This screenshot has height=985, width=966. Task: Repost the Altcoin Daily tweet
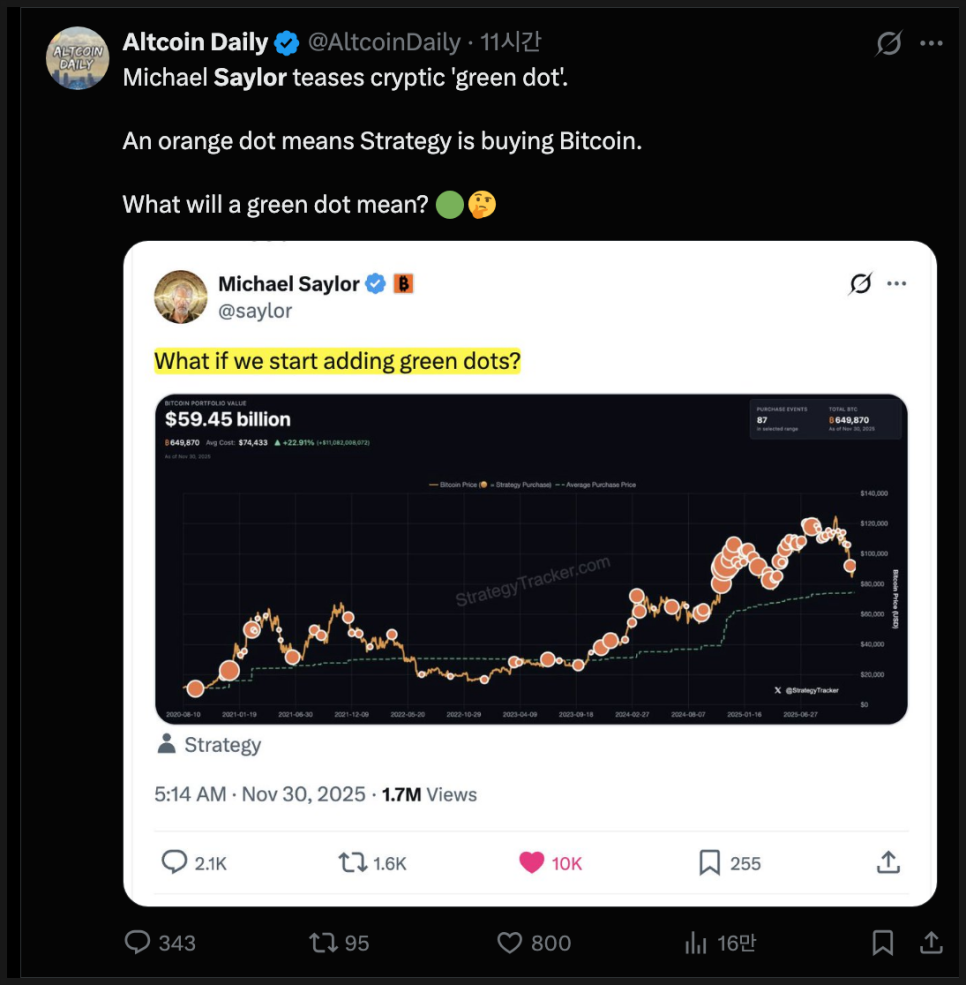323,942
